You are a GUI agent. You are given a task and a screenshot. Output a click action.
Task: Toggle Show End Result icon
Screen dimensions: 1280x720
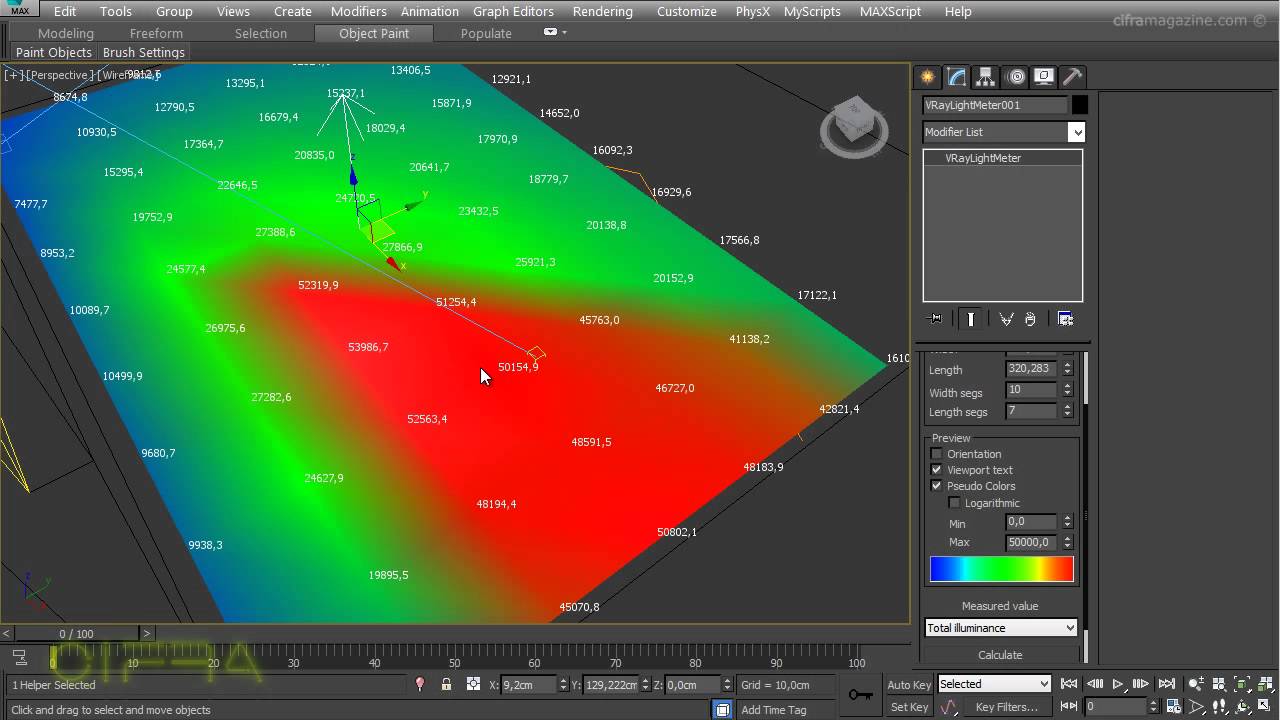coord(970,319)
